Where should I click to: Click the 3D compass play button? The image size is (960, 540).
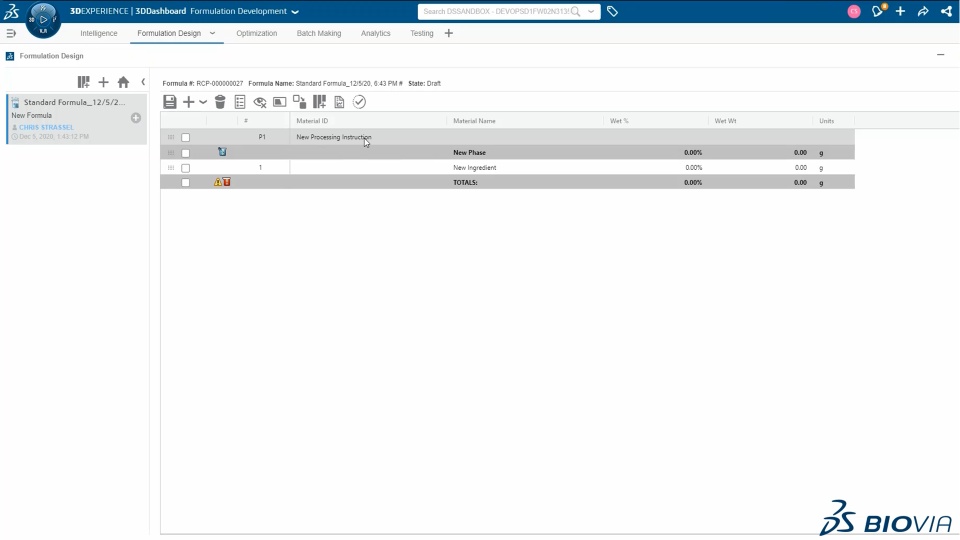[x=43, y=20]
